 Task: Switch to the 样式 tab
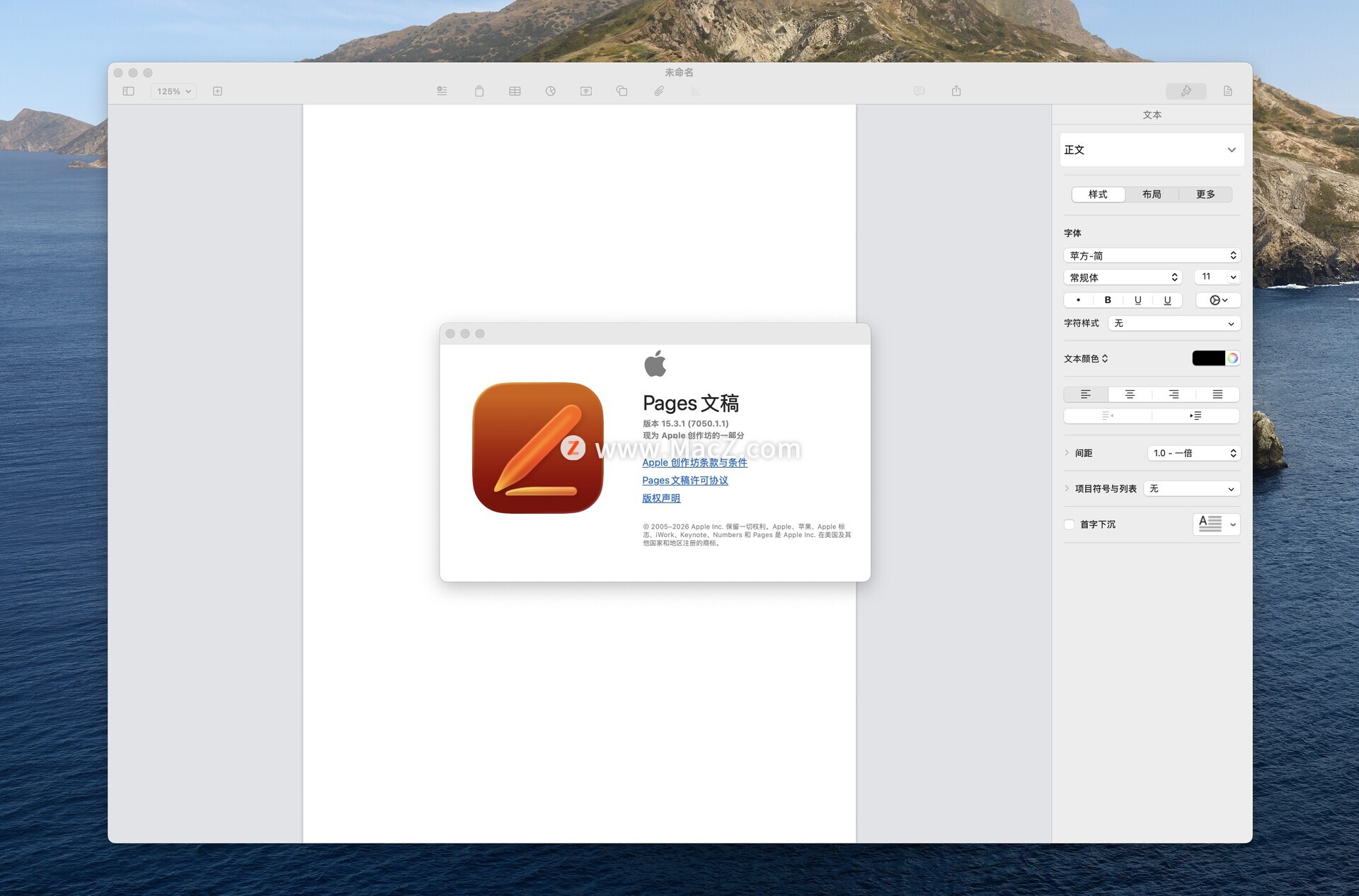click(x=1098, y=195)
